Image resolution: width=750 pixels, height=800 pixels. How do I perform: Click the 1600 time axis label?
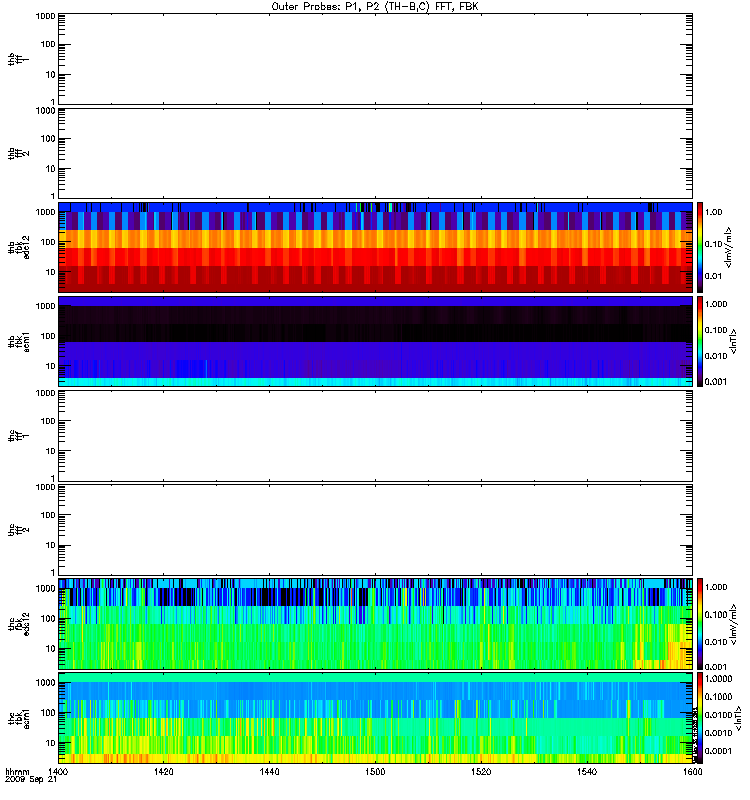pyautogui.click(x=692, y=771)
